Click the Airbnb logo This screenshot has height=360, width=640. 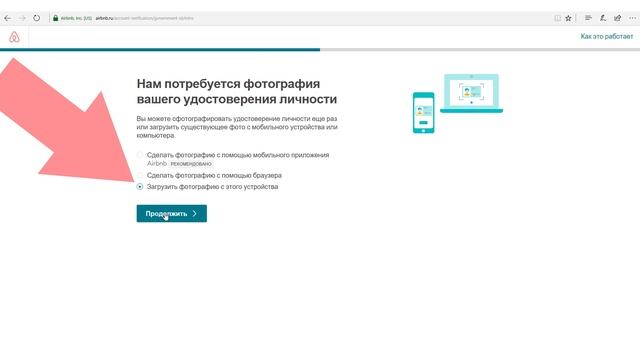click(14, 37)
